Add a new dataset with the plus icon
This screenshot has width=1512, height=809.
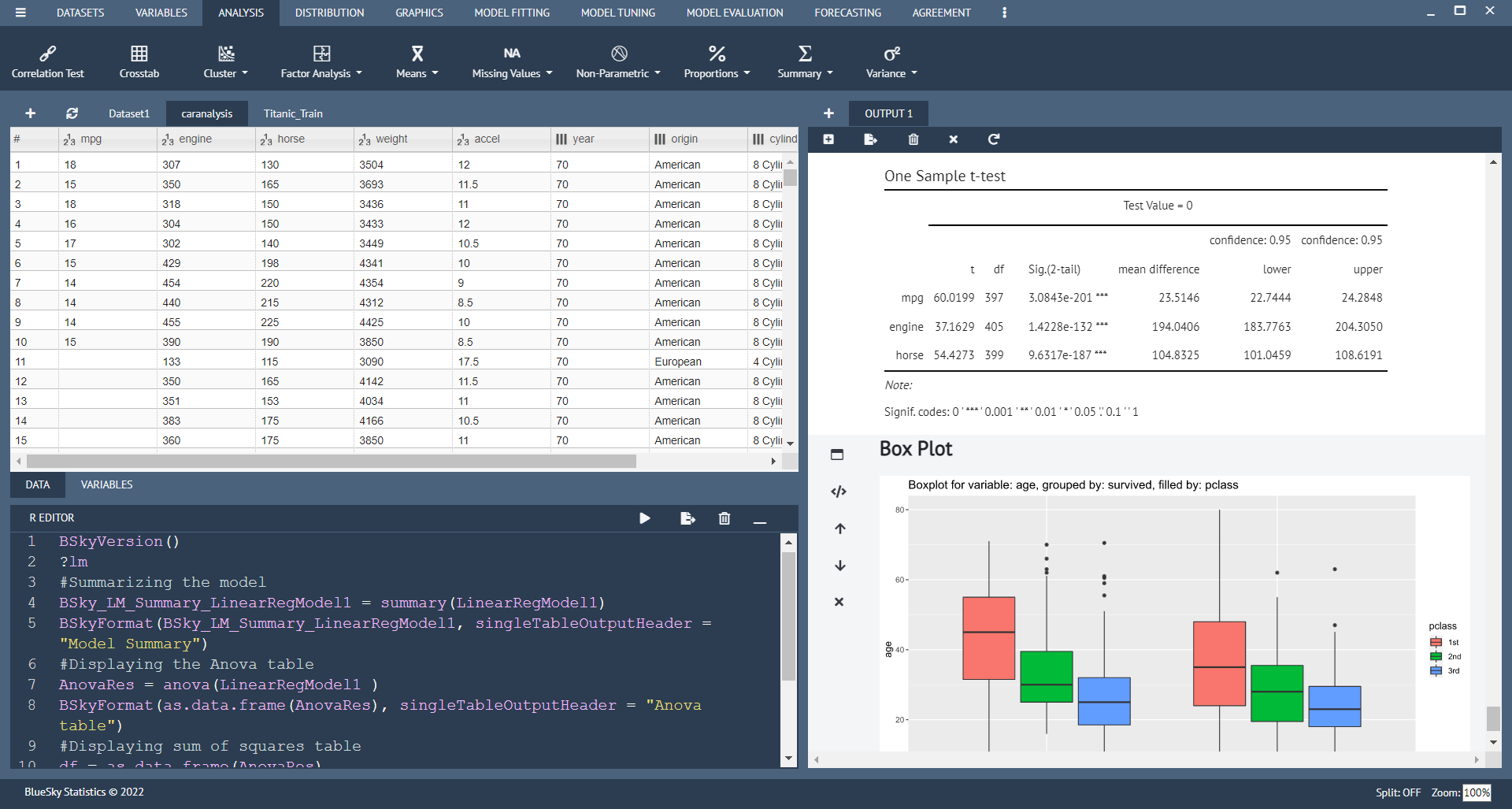30,113
